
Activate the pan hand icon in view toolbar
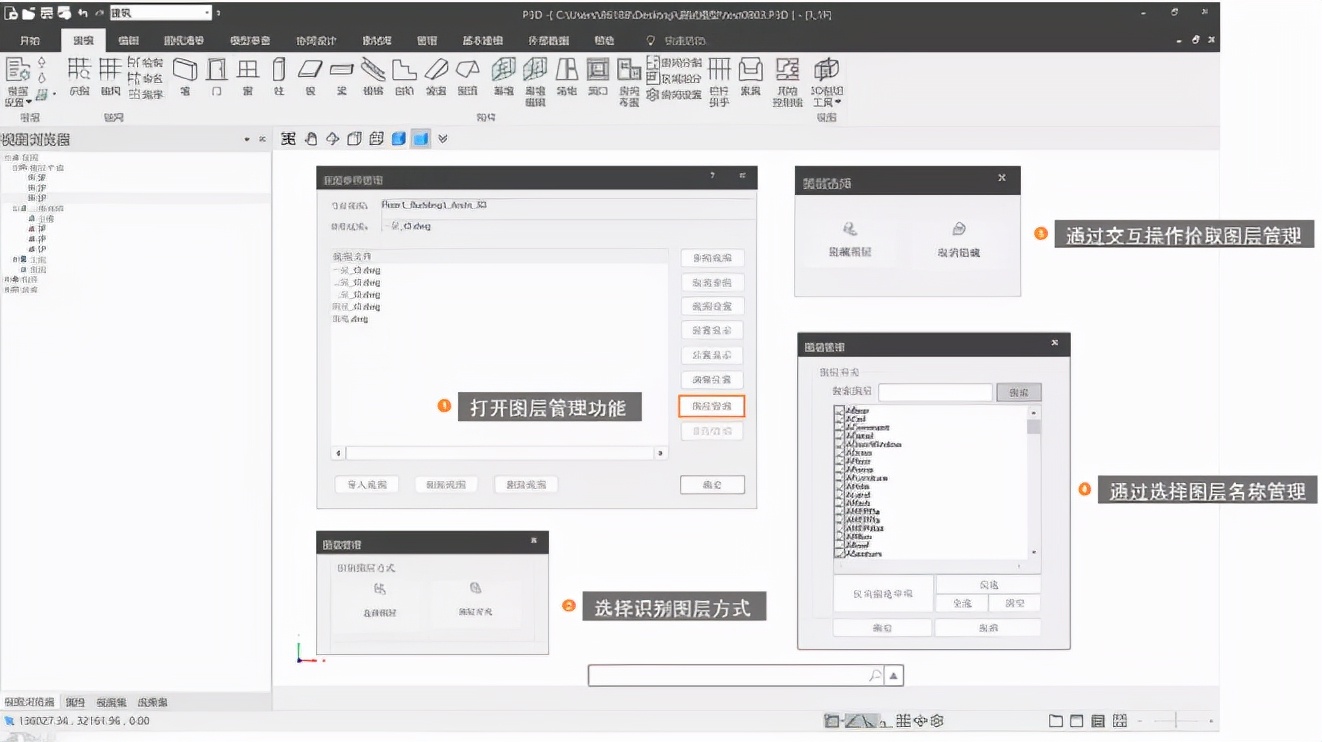[x=311, y=139]
